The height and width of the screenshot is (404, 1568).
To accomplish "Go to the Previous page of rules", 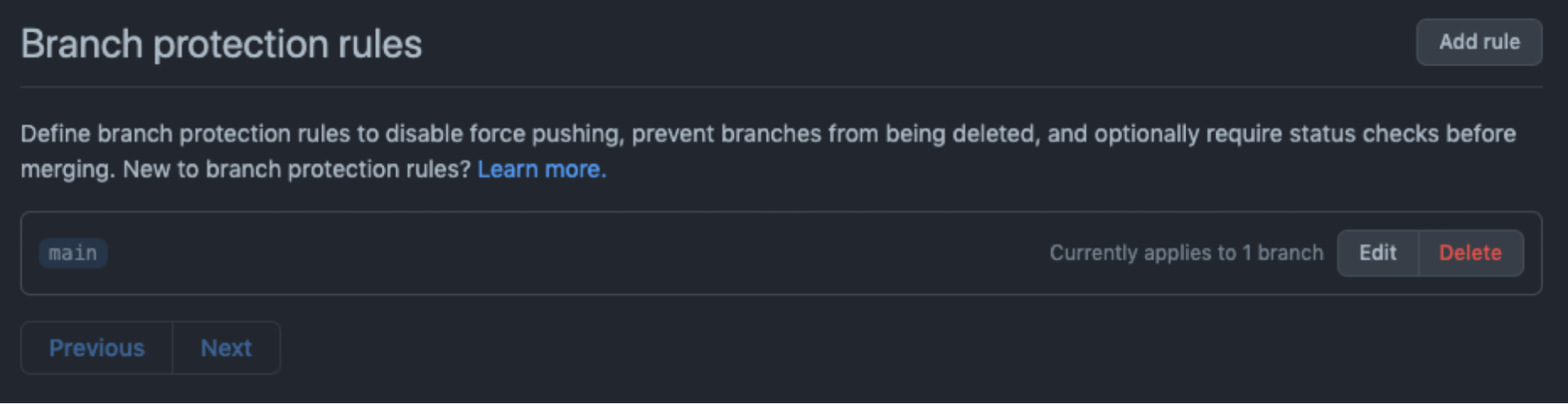I will tap(96, 348).
